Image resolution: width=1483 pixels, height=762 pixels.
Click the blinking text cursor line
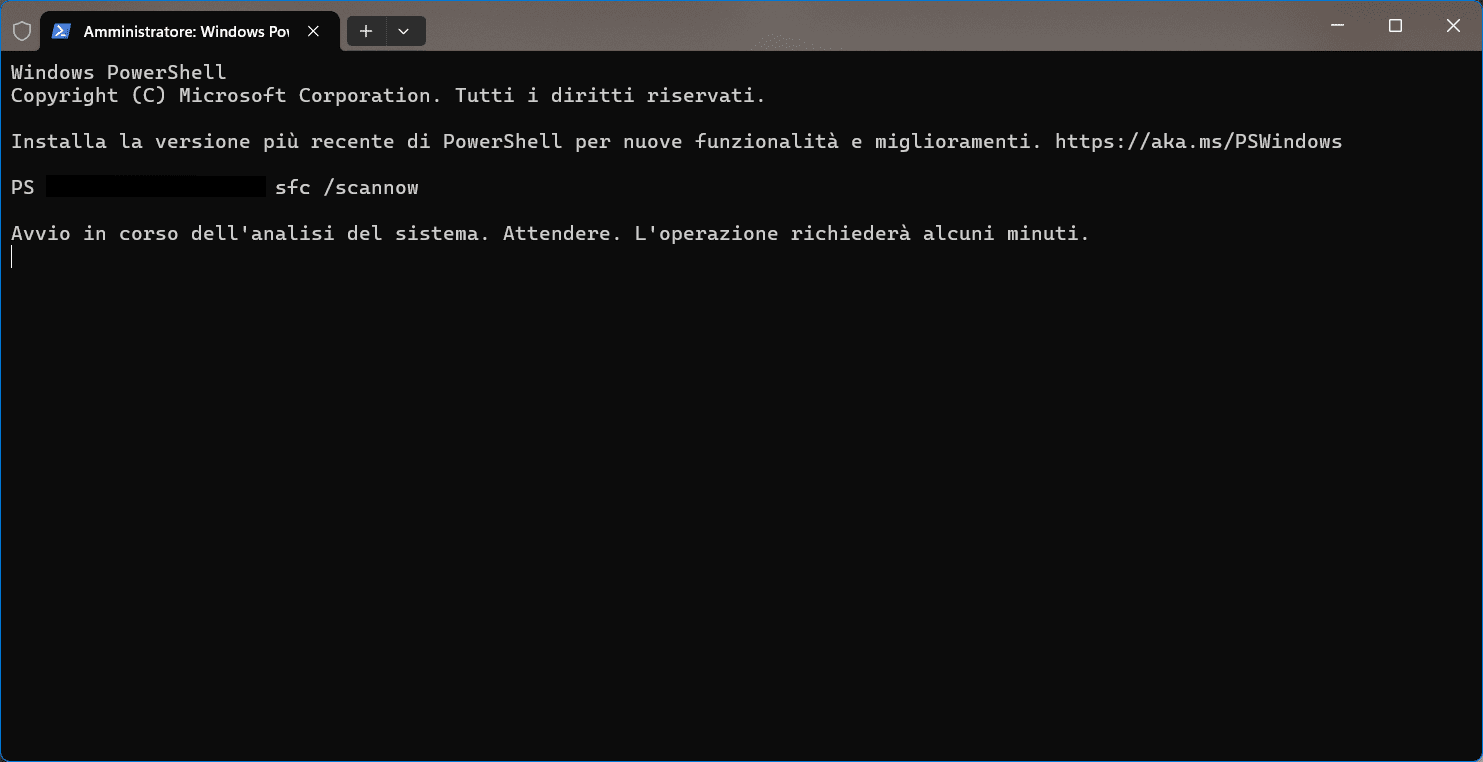[13, 257]
